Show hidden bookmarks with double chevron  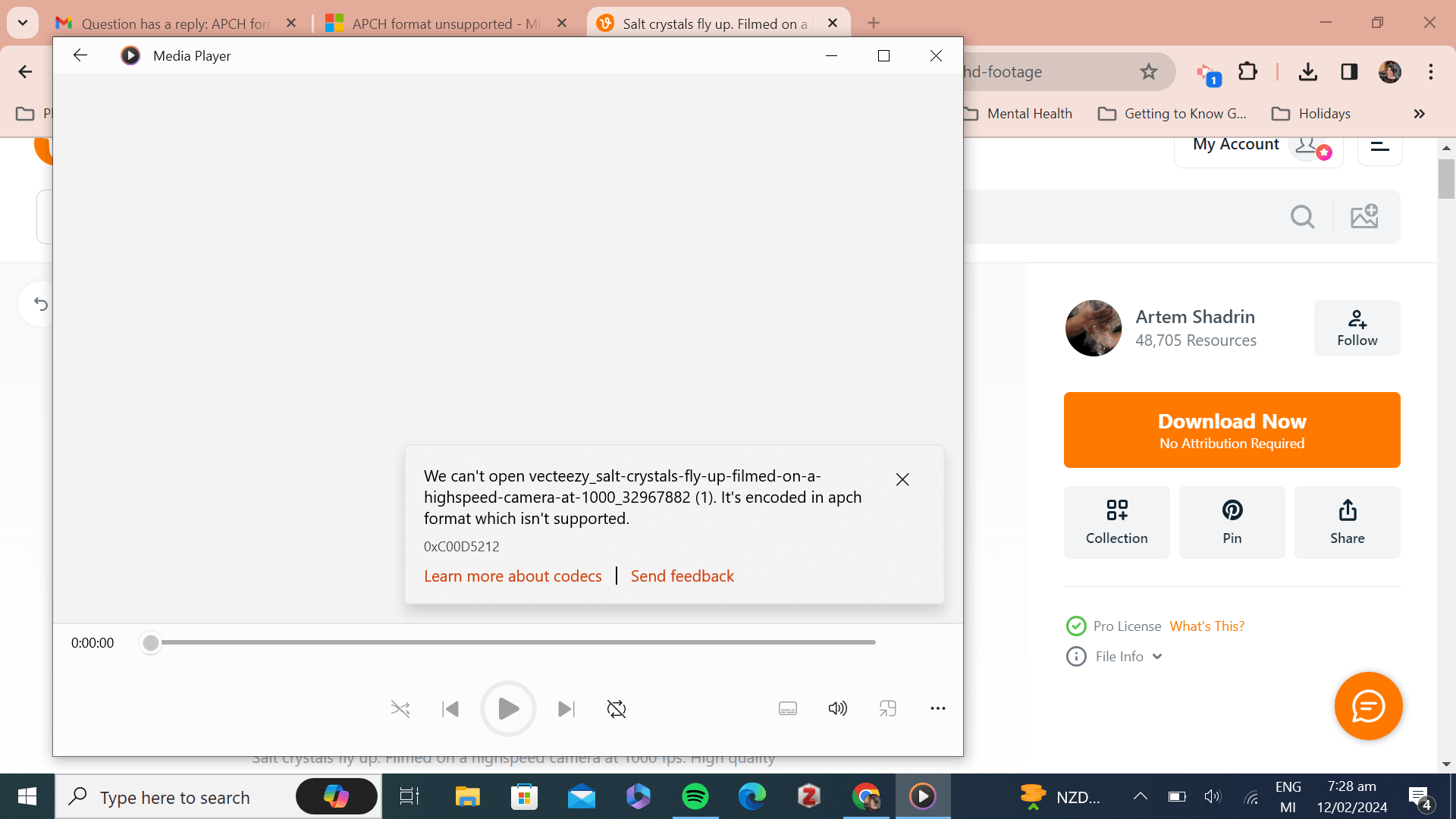pos(1419,114)
